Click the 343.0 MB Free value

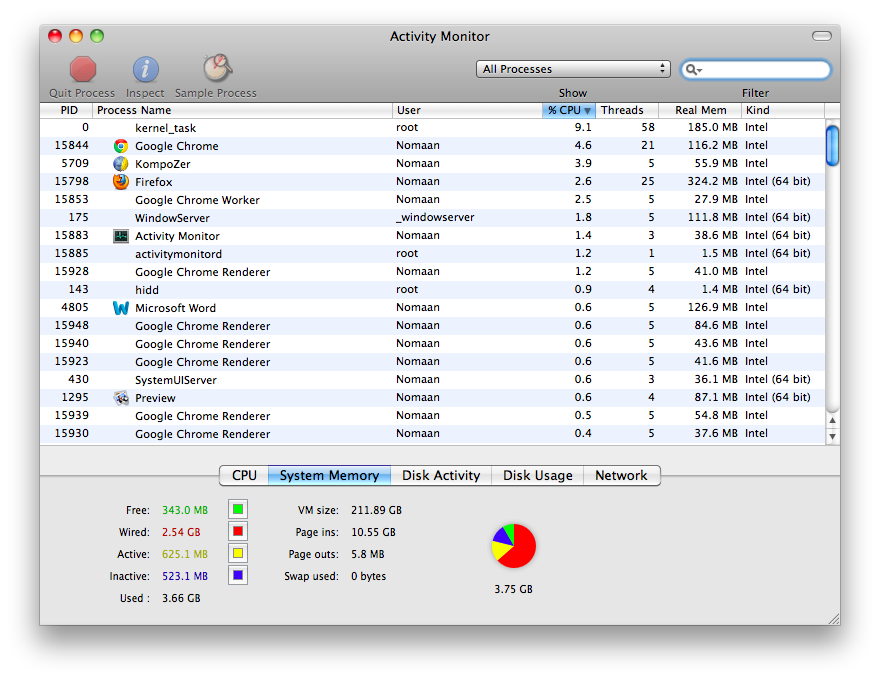coord(185,510)
